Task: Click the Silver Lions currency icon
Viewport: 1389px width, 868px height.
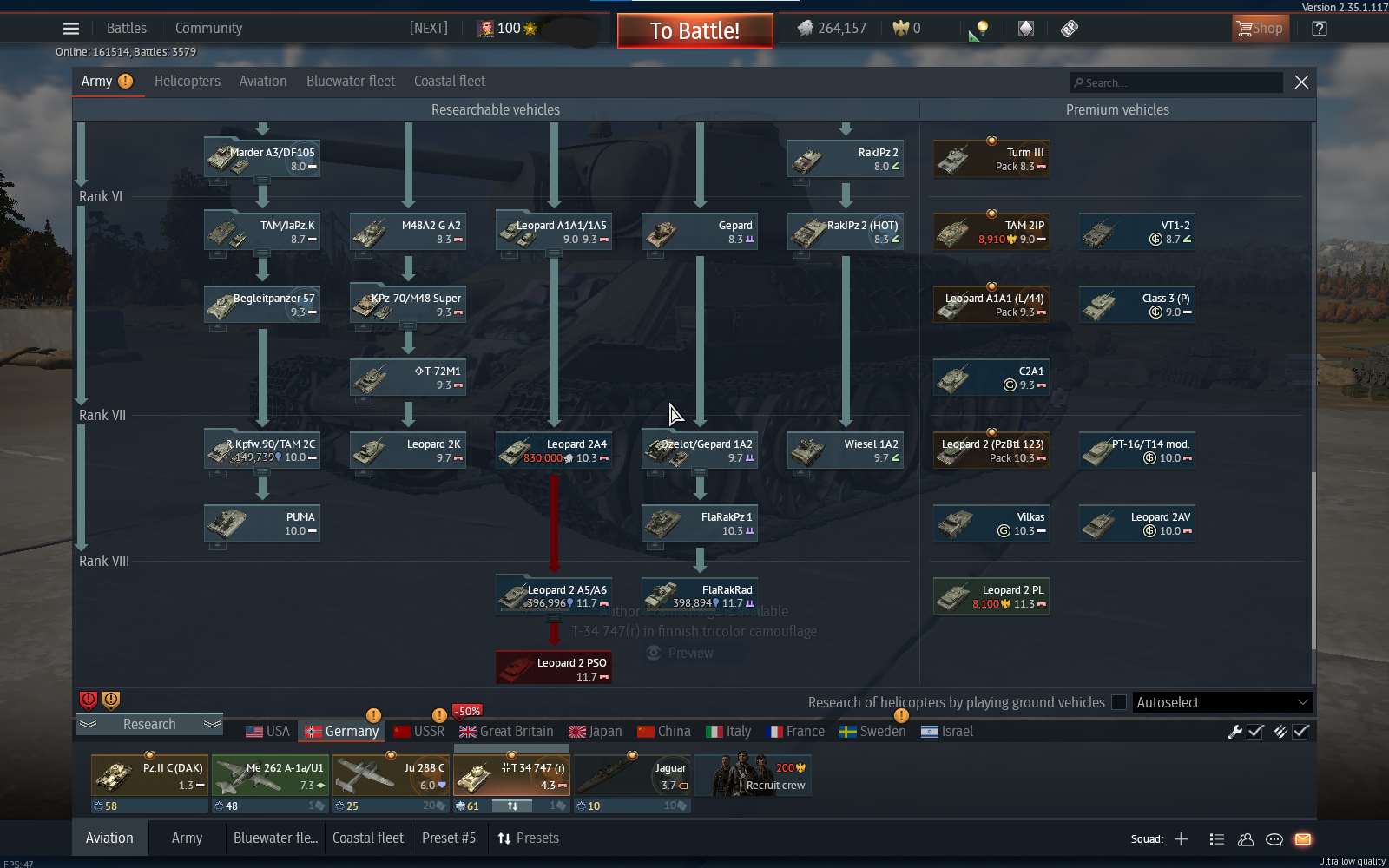Action: [x=806, y=29]
